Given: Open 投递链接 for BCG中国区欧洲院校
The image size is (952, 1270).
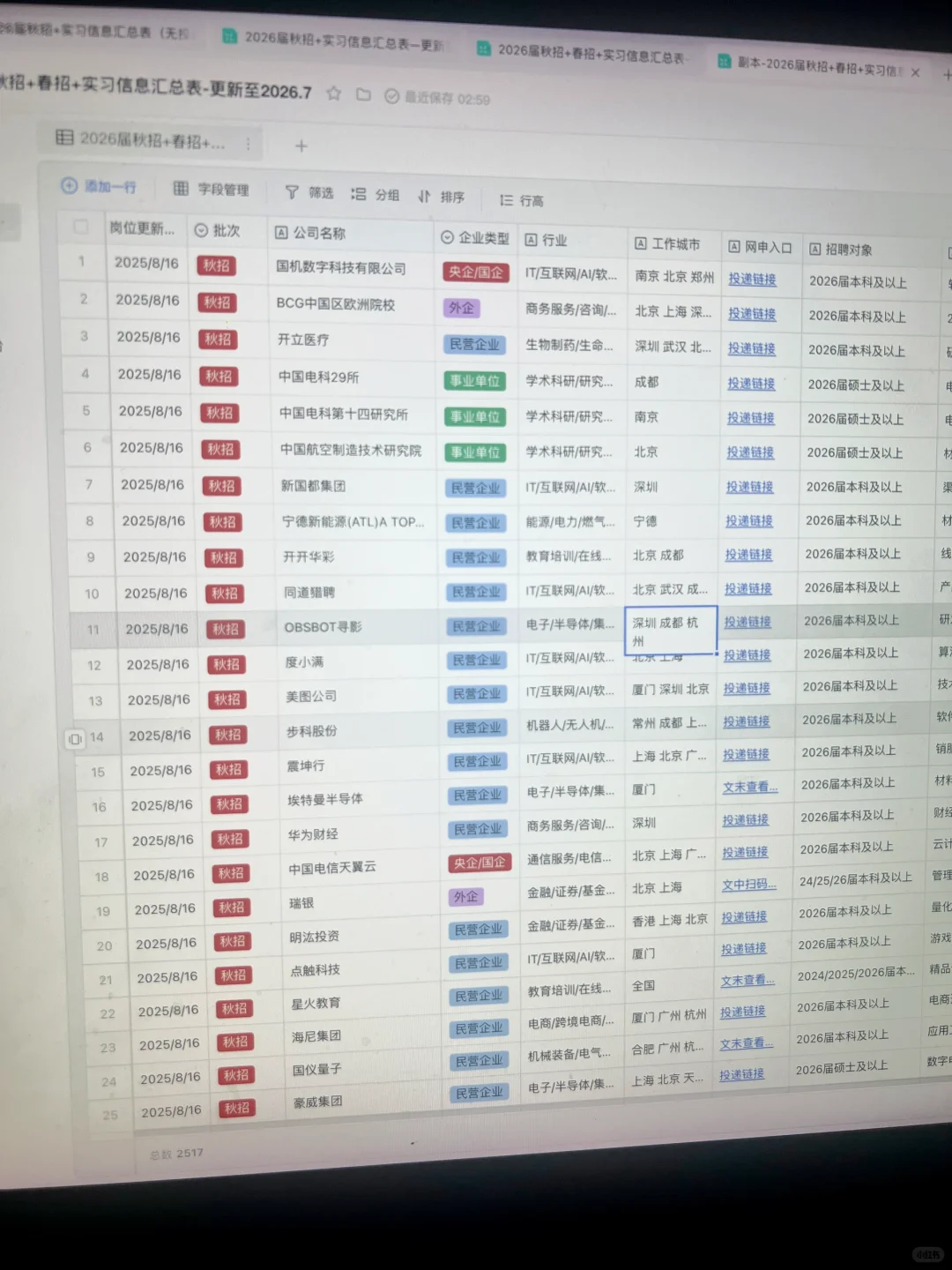Looking at the screenshot, I should coord(752,313).
